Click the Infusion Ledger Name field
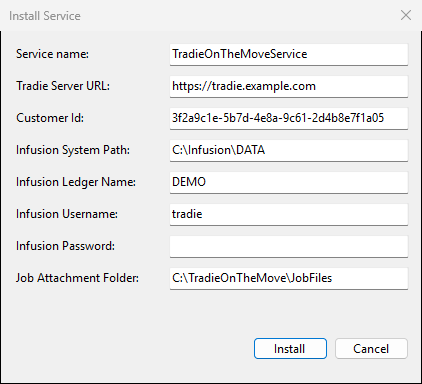The width and height of the screenshot is (422, 384). (289, 182)
